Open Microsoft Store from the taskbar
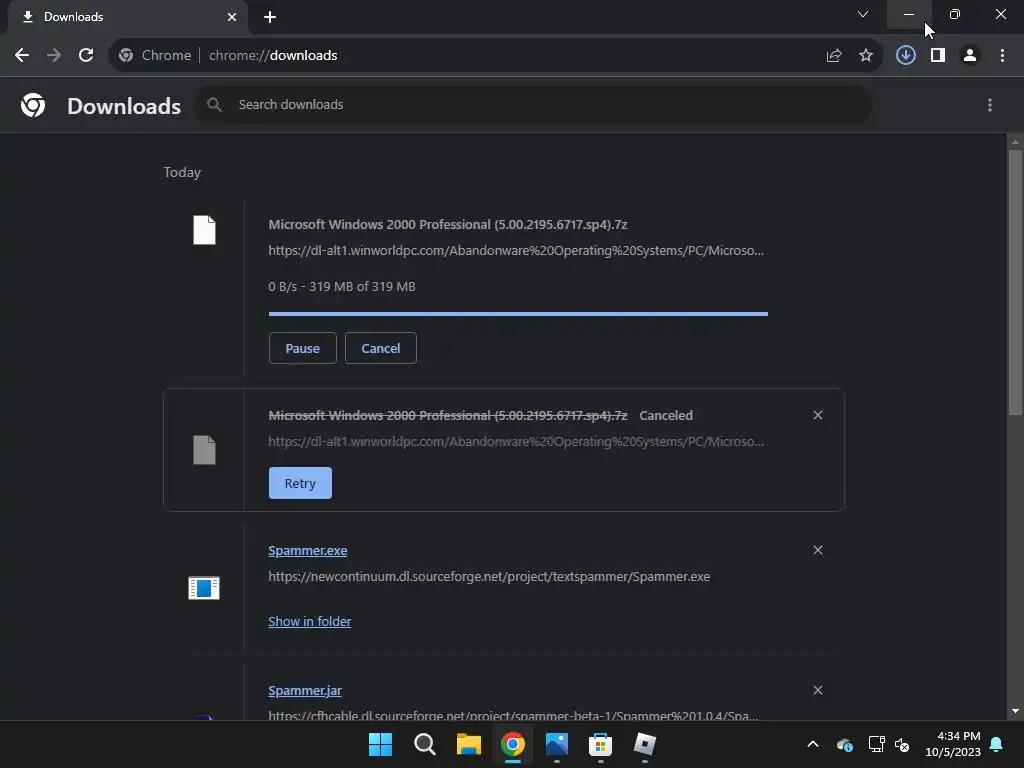Screen dimensions: 1024x768 coord(600,744)
